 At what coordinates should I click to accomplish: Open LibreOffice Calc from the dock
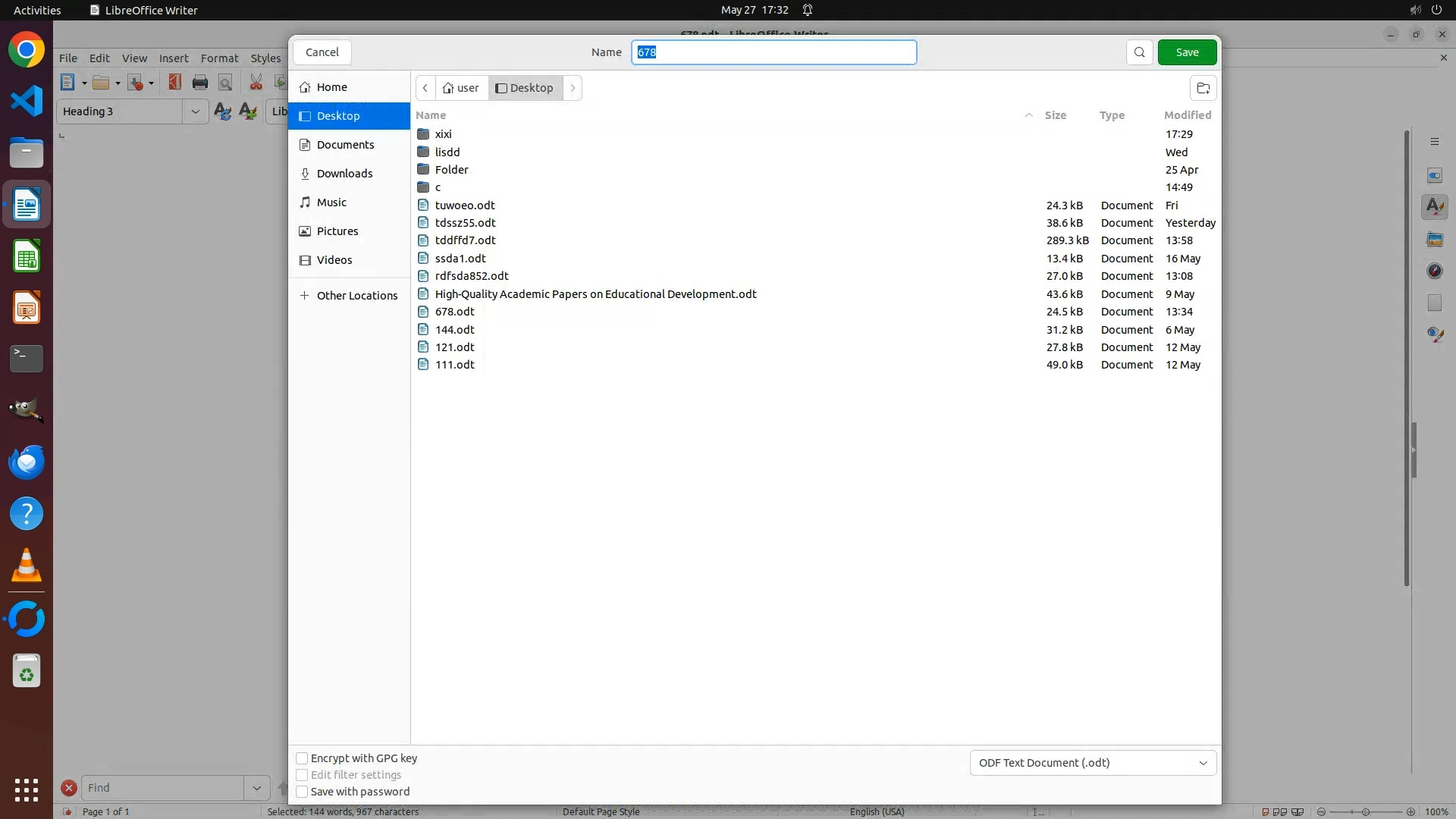tap(27, 257)
